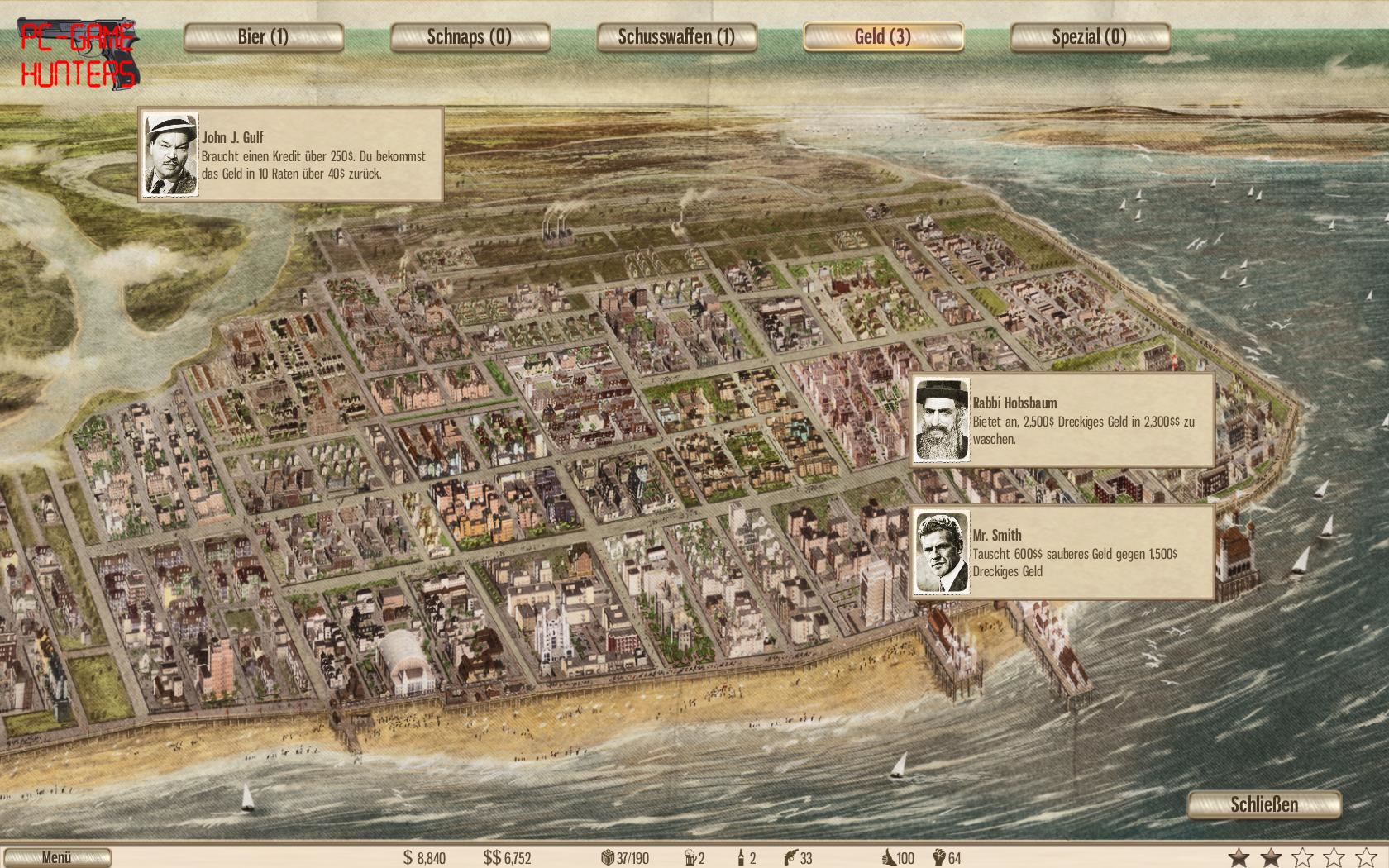
Task: Click John J. Gulf's portrait
Action: coord(171,155)
